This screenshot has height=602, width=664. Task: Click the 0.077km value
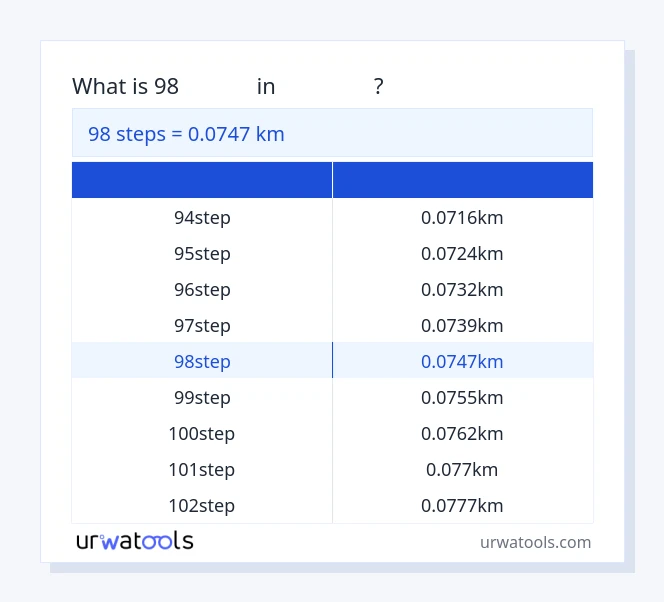tap(462, 469)
